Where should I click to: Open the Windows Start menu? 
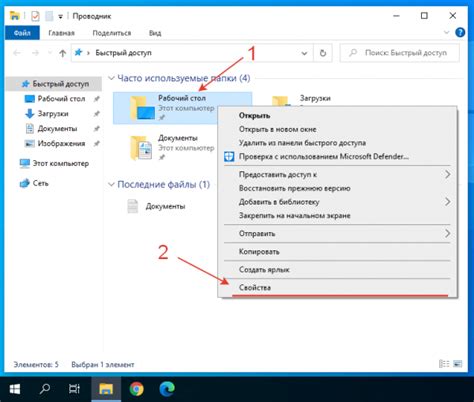point(15,389)
